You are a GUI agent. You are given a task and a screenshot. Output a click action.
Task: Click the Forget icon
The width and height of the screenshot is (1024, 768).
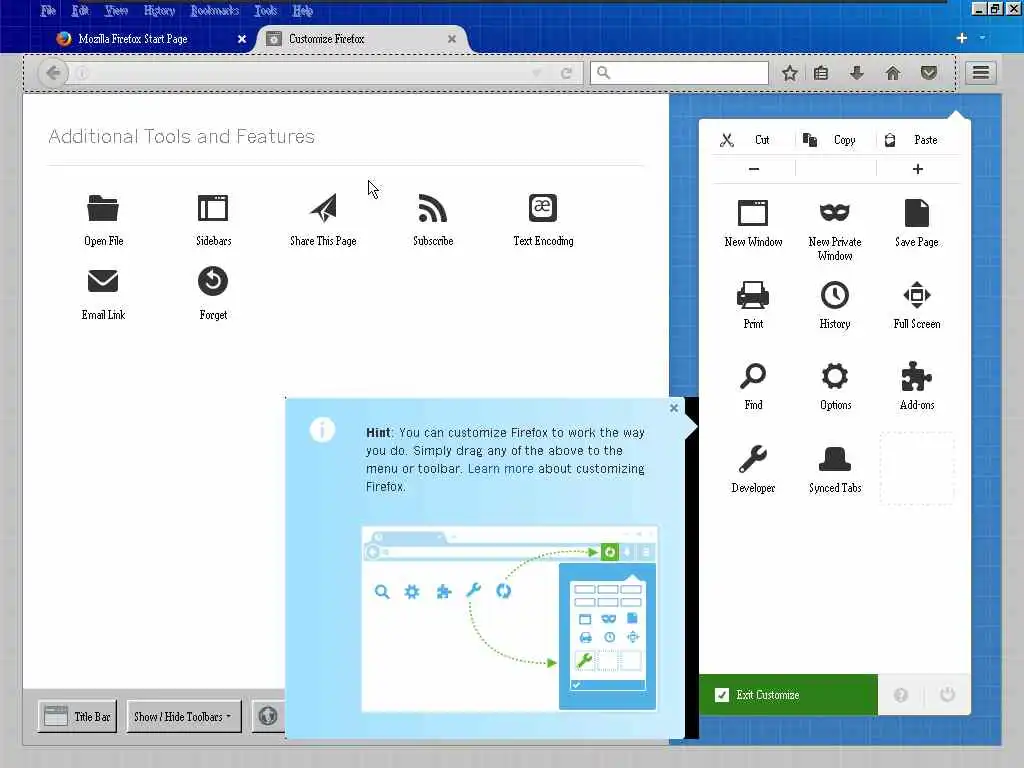[x=213, y=281]
